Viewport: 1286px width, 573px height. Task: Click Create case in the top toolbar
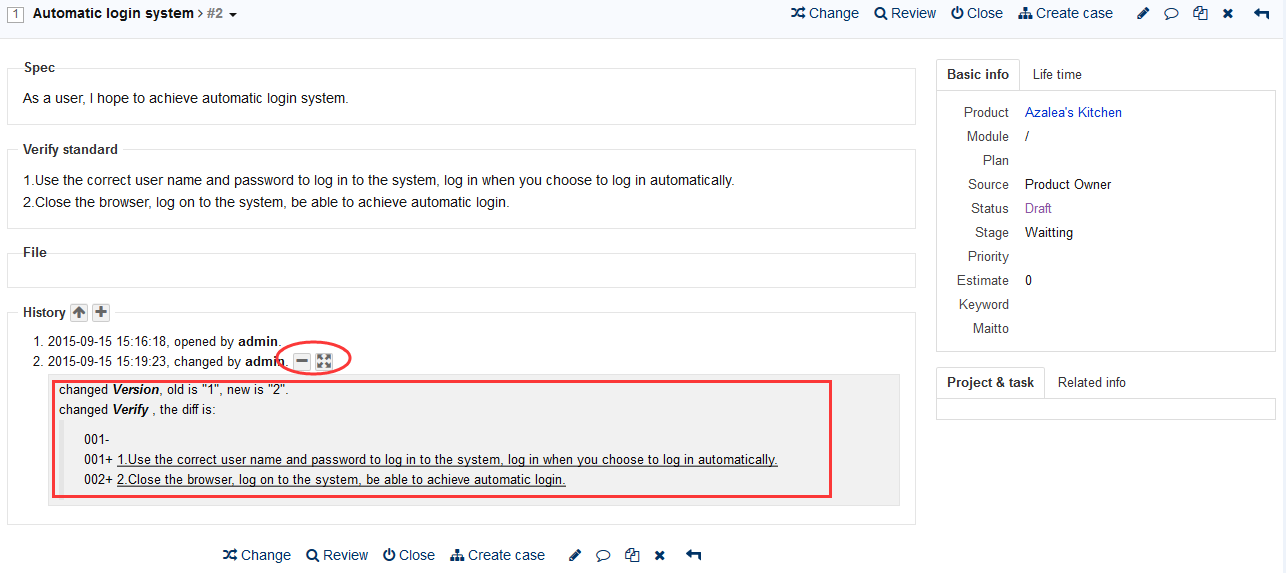1065,13
